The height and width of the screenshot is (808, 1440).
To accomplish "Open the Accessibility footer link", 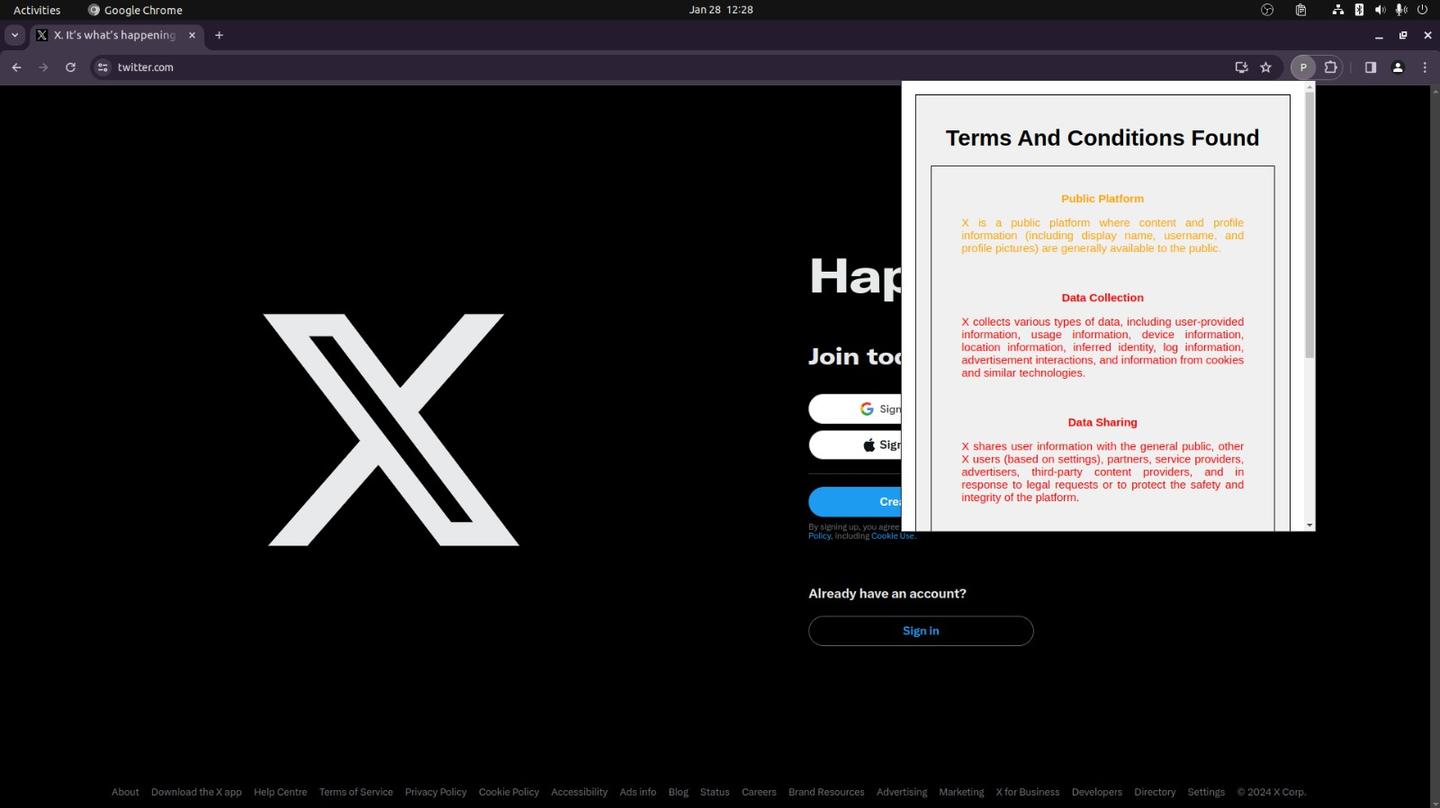I will (x=579, y=792).
